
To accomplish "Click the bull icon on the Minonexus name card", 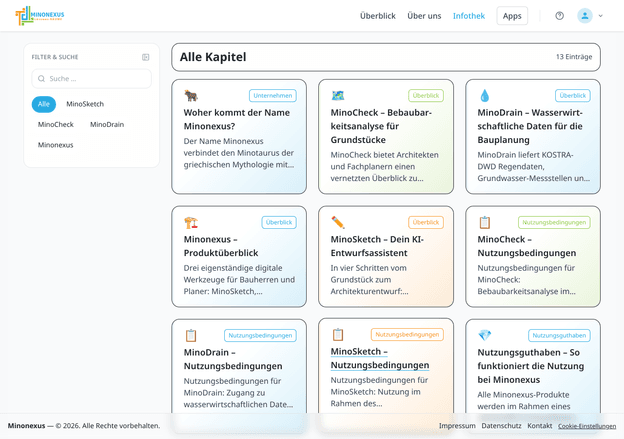I will coord(191,96).
